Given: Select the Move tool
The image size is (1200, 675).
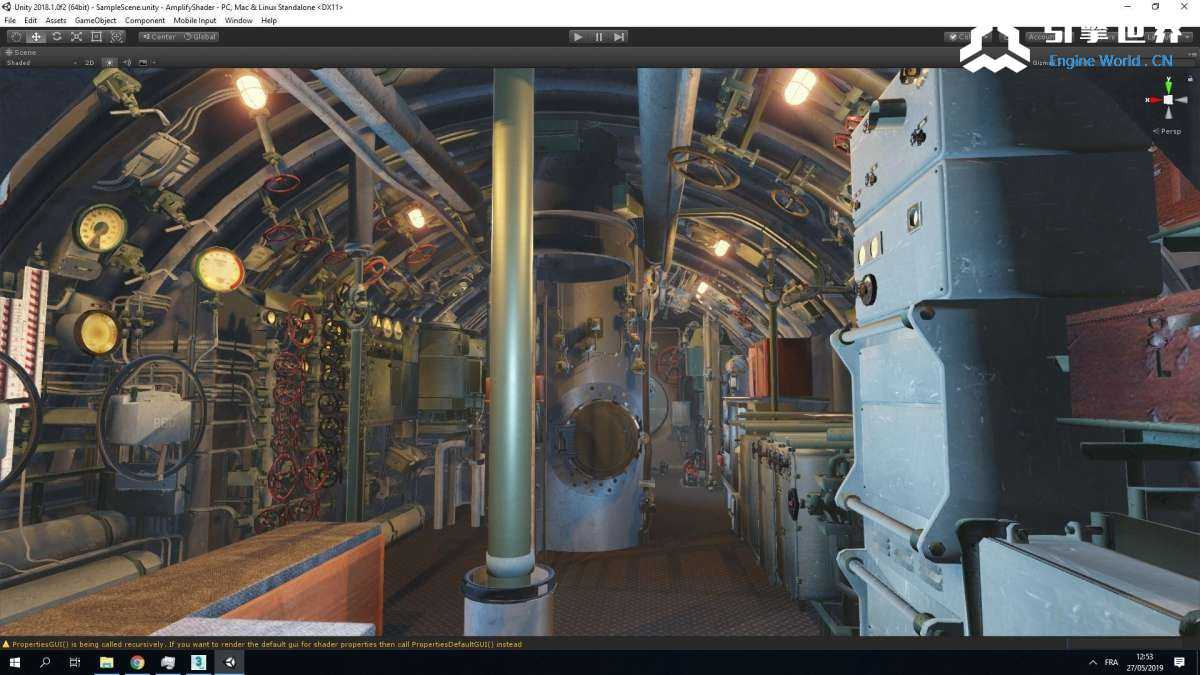Looking at the screenshot, I should point(36,37).
